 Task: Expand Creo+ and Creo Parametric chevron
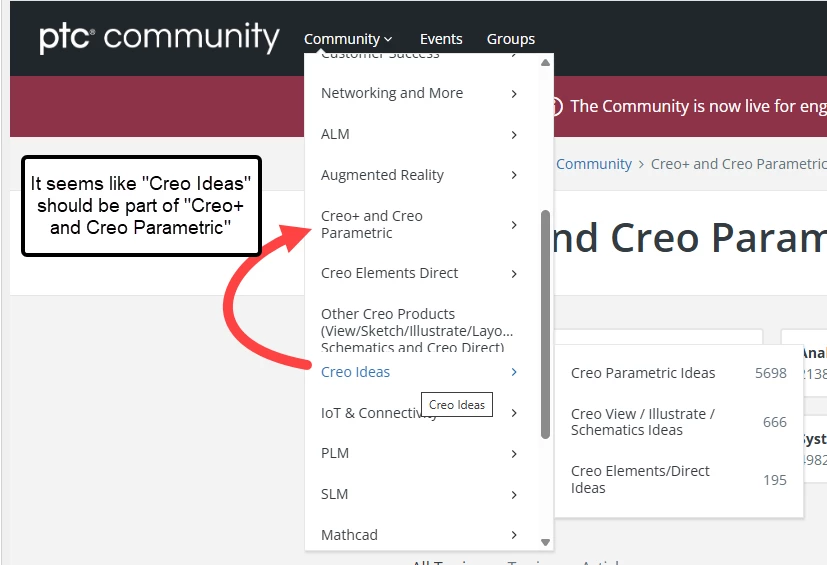[514, 225]
